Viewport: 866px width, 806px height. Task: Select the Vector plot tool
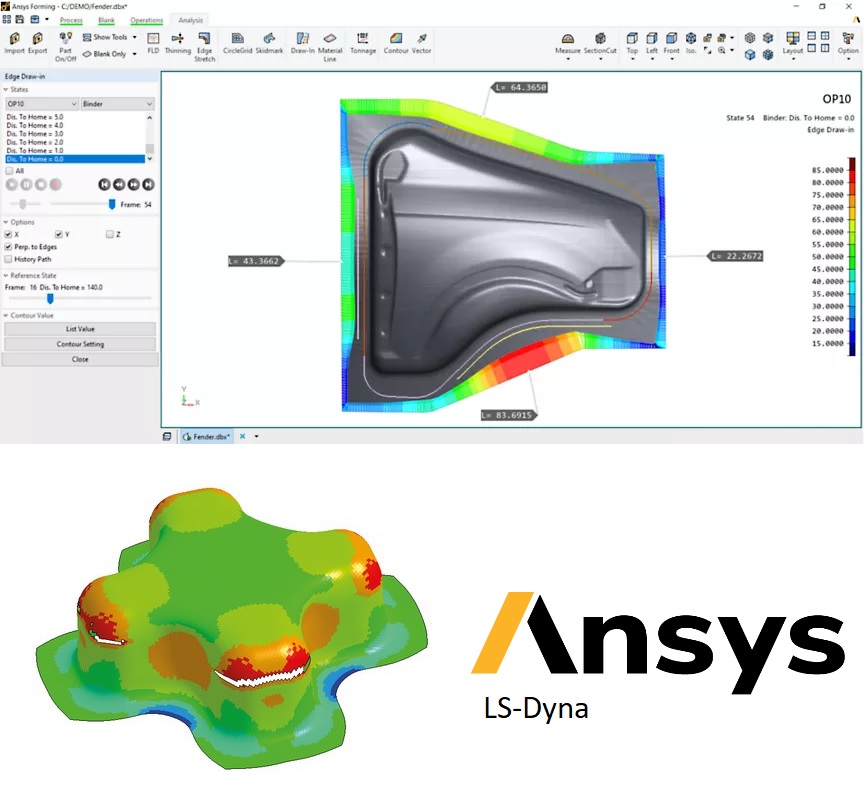pos(421,43)
